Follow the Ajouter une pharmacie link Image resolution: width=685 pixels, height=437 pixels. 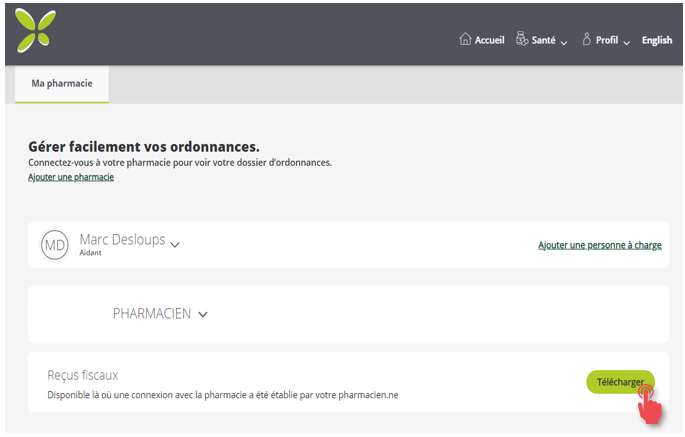tap(71, 177)
